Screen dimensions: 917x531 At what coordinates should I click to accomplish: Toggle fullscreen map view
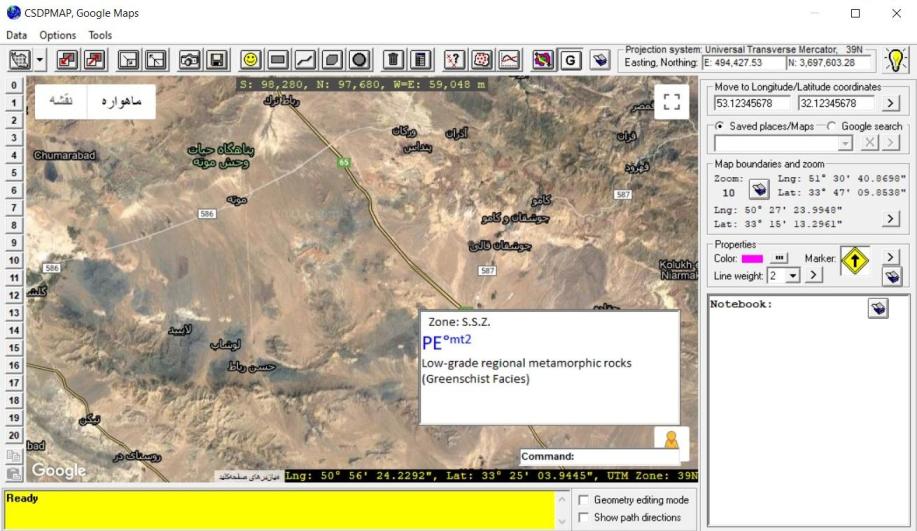[671, 102]
